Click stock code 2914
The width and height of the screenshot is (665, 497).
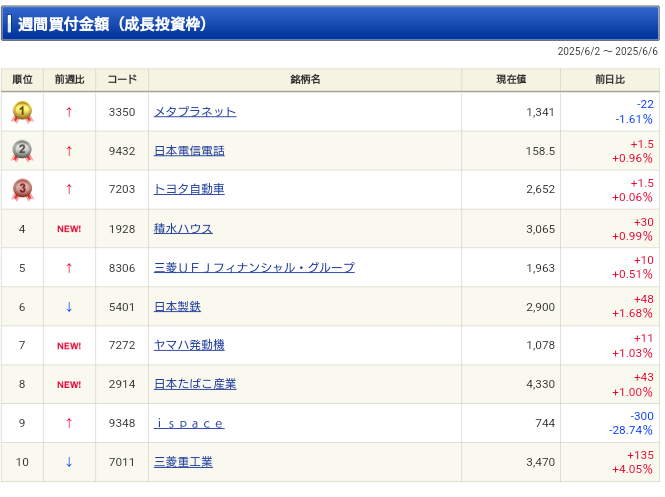pos(122,385)
